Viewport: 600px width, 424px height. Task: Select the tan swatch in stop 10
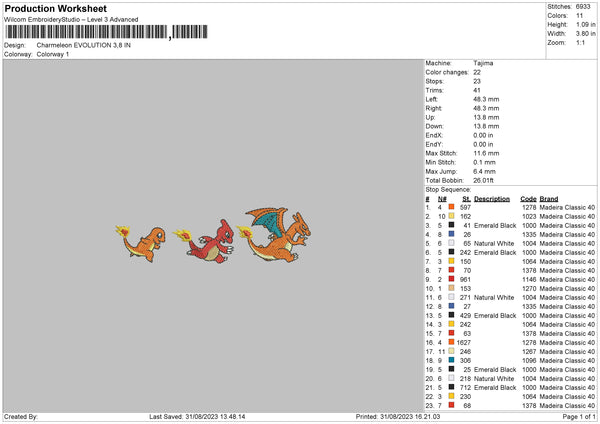[452, 288]
